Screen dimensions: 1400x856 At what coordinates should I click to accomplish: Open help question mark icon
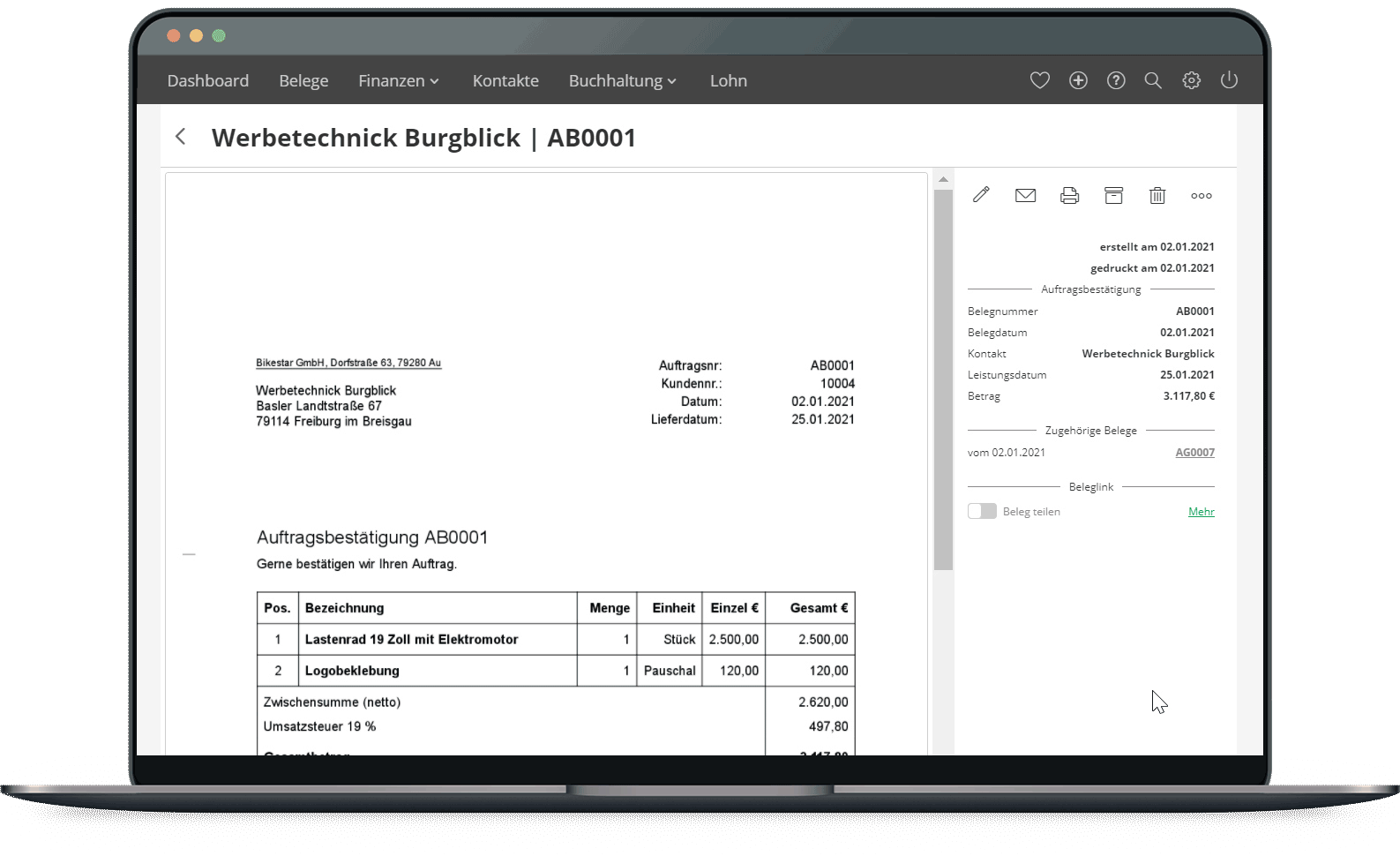tap(1116, 80)
